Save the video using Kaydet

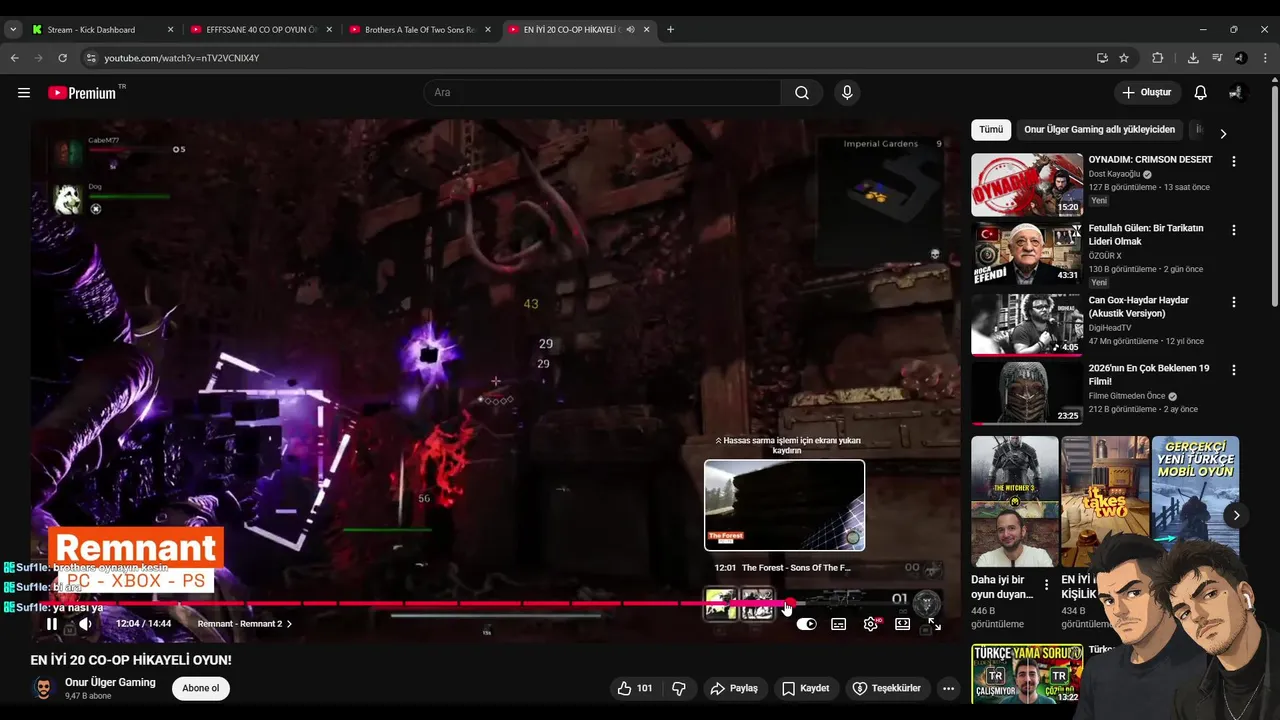click(x=805, y=688)
